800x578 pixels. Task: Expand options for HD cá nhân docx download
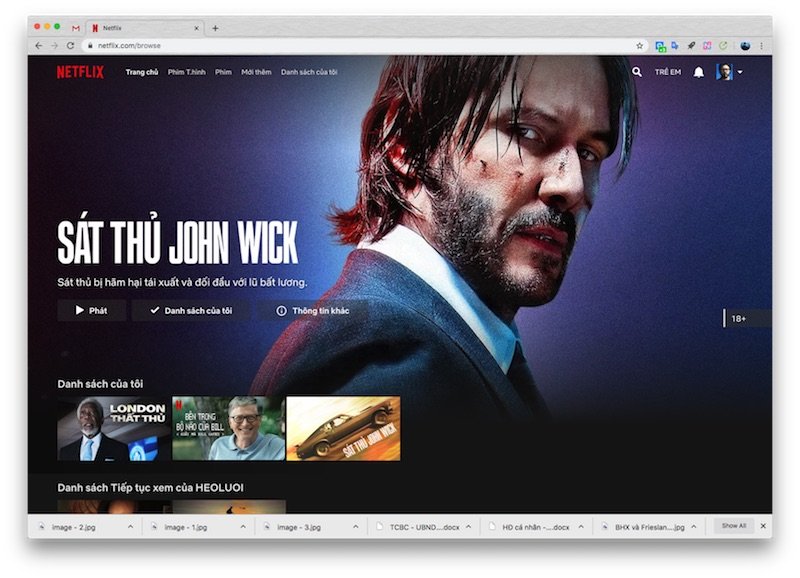pos(581,526)
